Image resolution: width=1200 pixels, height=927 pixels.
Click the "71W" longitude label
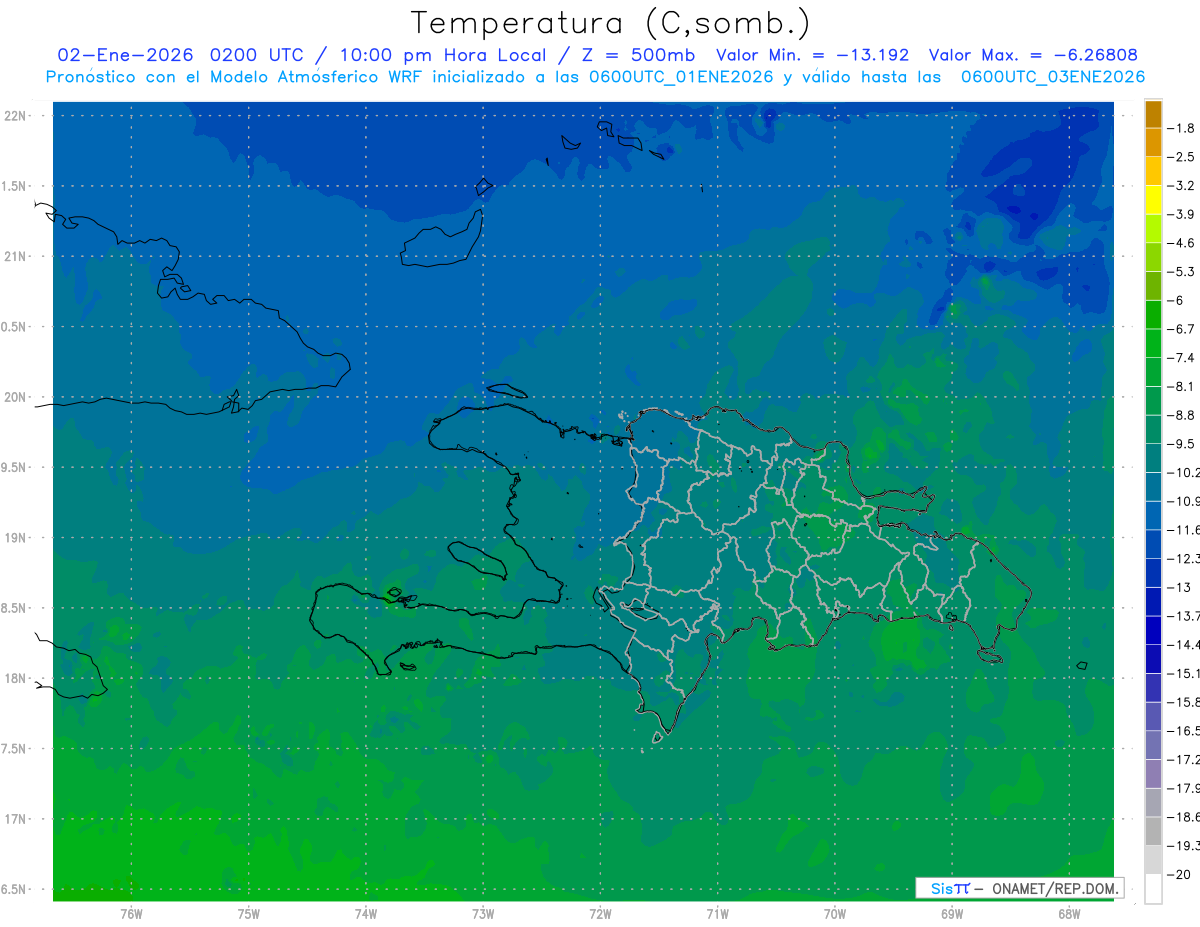coord(717,914)
